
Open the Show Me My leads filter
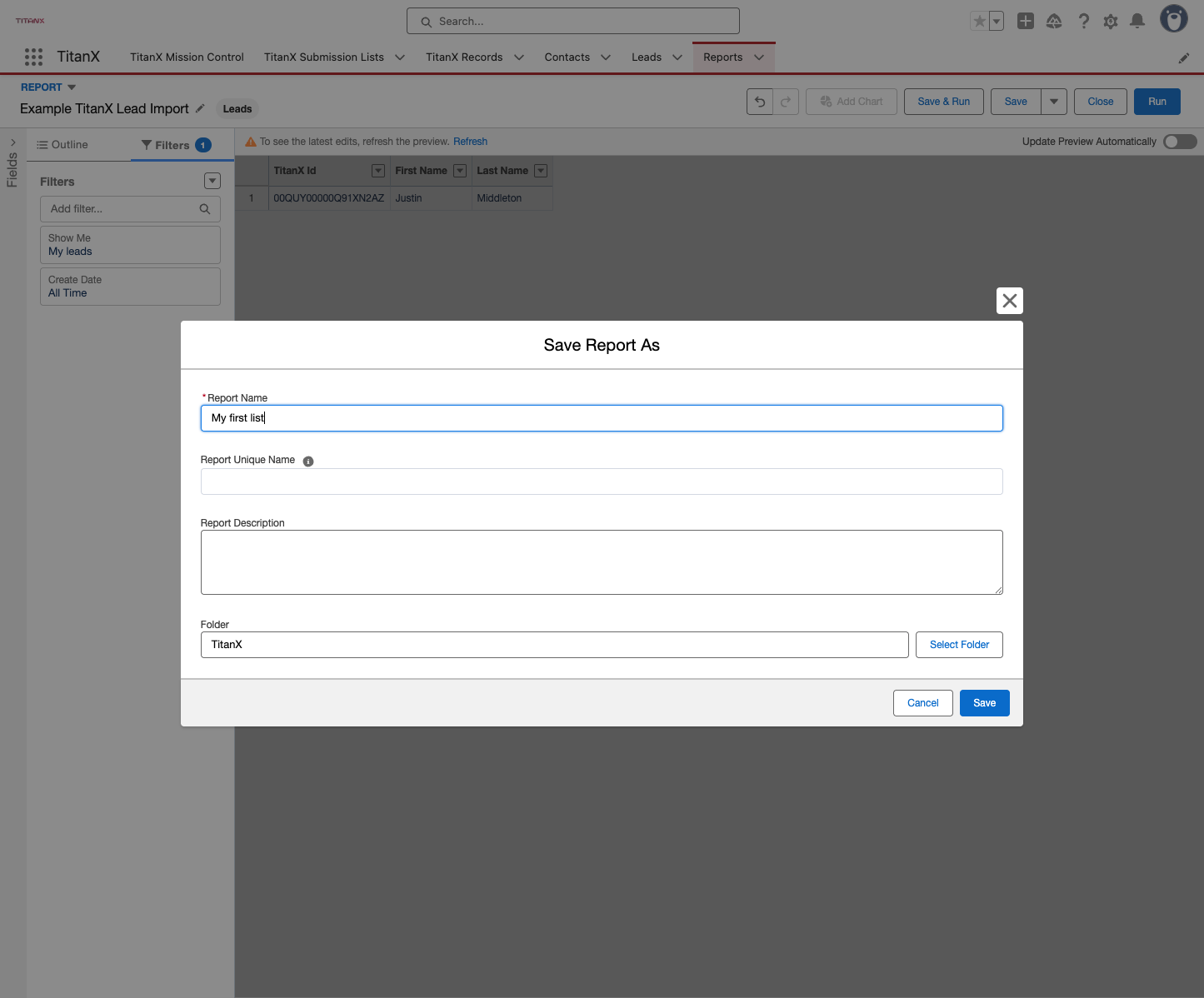pos(130,245)
